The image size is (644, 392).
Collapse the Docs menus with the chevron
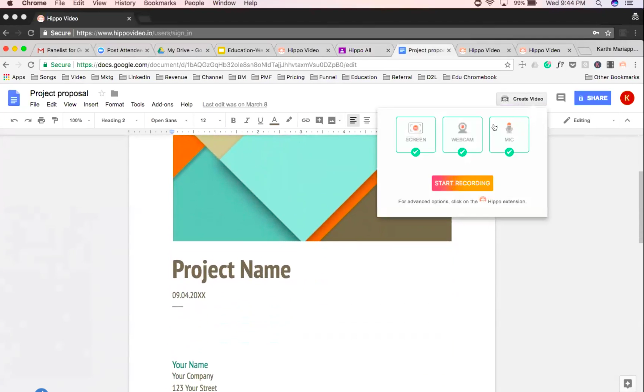(x=627, y=120)
